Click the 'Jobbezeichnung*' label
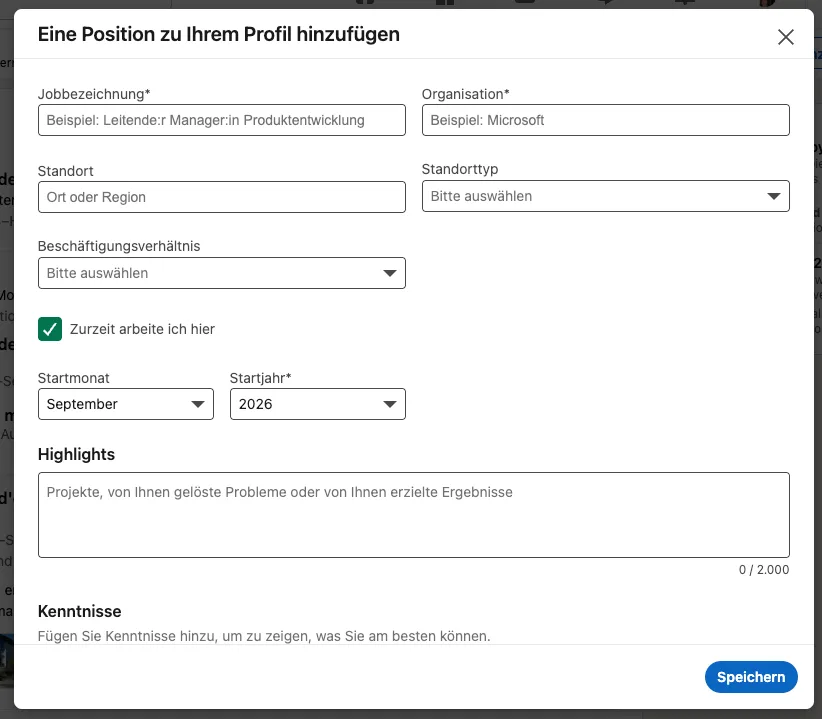Viewport: 822px width, 719px height. point(94,94)
